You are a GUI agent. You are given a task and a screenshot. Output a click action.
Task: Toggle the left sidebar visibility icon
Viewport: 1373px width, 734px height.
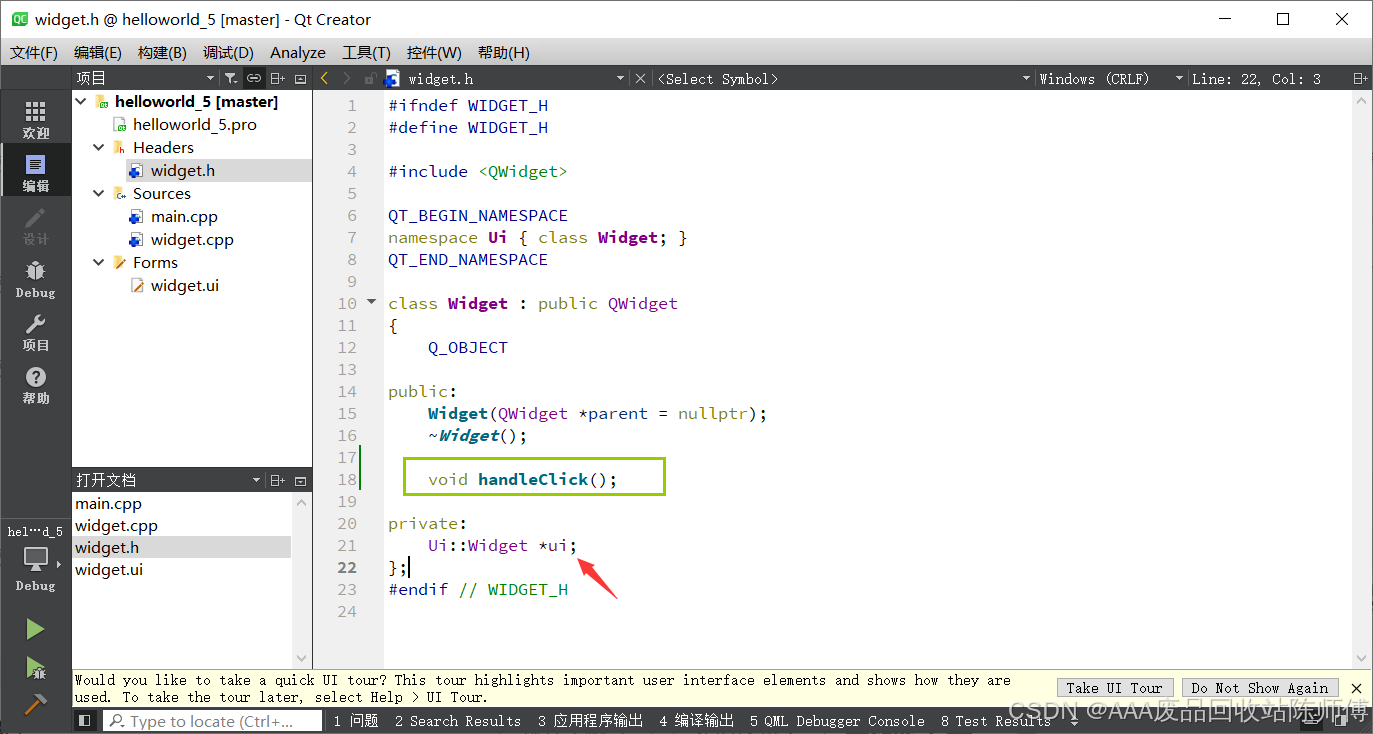[85, 720]
